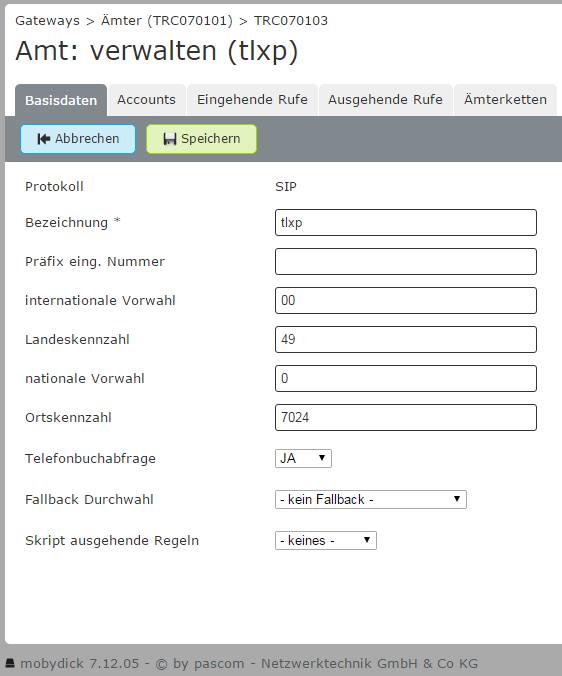Select the Ämterketten tab
562x676 pixels.
pyautogui.click(x=505, y=100)
